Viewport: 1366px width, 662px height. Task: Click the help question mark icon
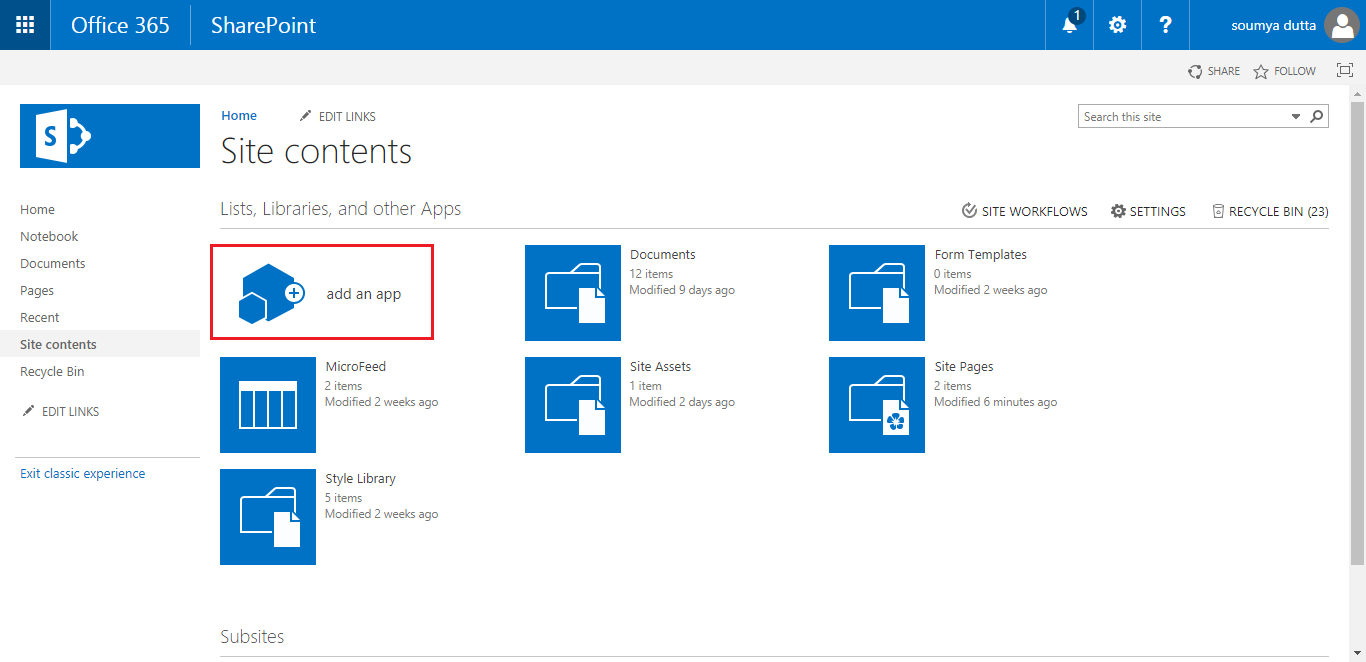(1165, 25)
